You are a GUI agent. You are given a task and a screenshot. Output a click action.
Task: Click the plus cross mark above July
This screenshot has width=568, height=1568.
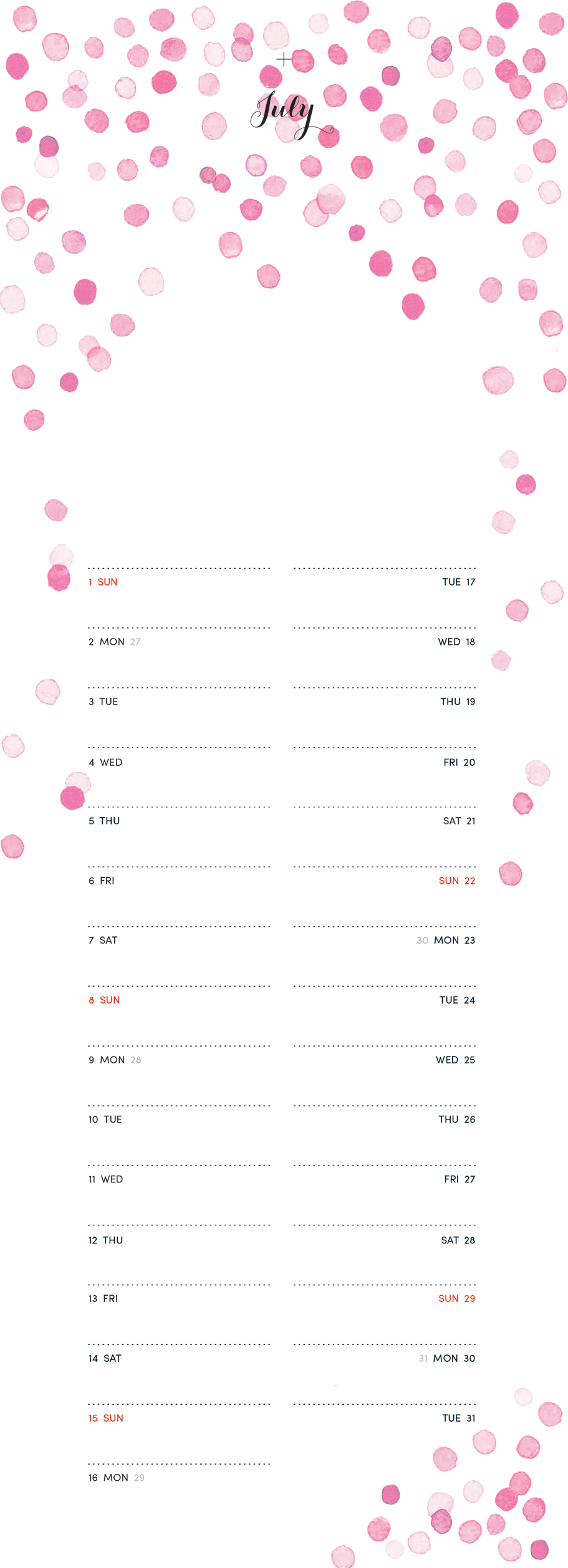click(x=284, y=60)
